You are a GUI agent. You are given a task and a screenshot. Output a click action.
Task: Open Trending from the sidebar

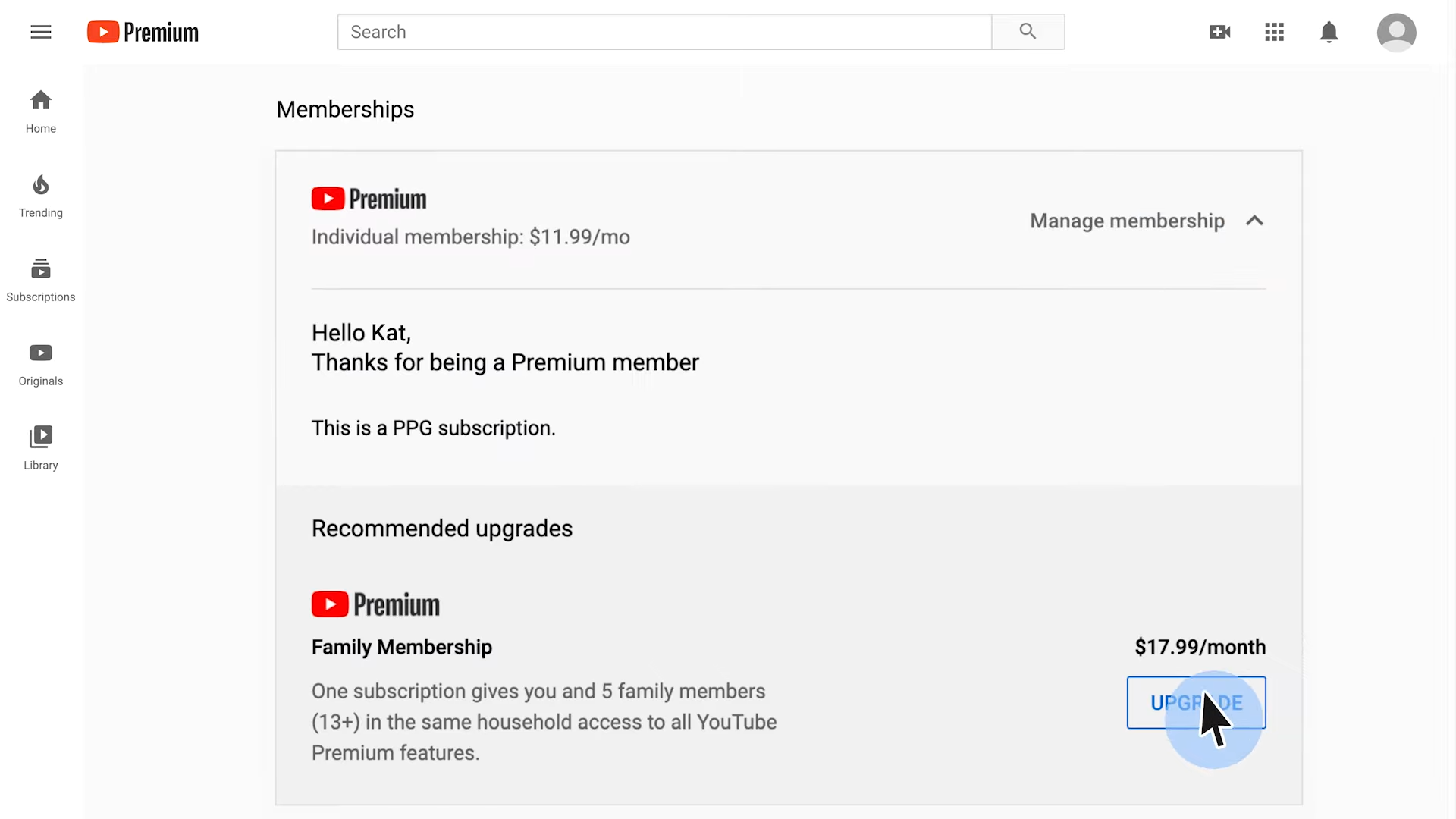(x=41, y=196)
